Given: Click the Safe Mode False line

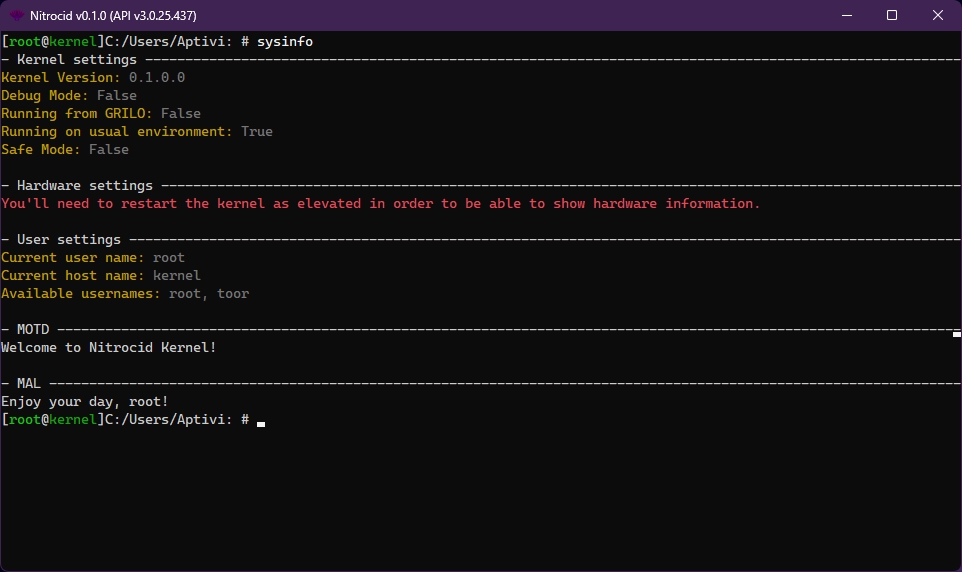Looking at the screenshot, I should (65, 150).
